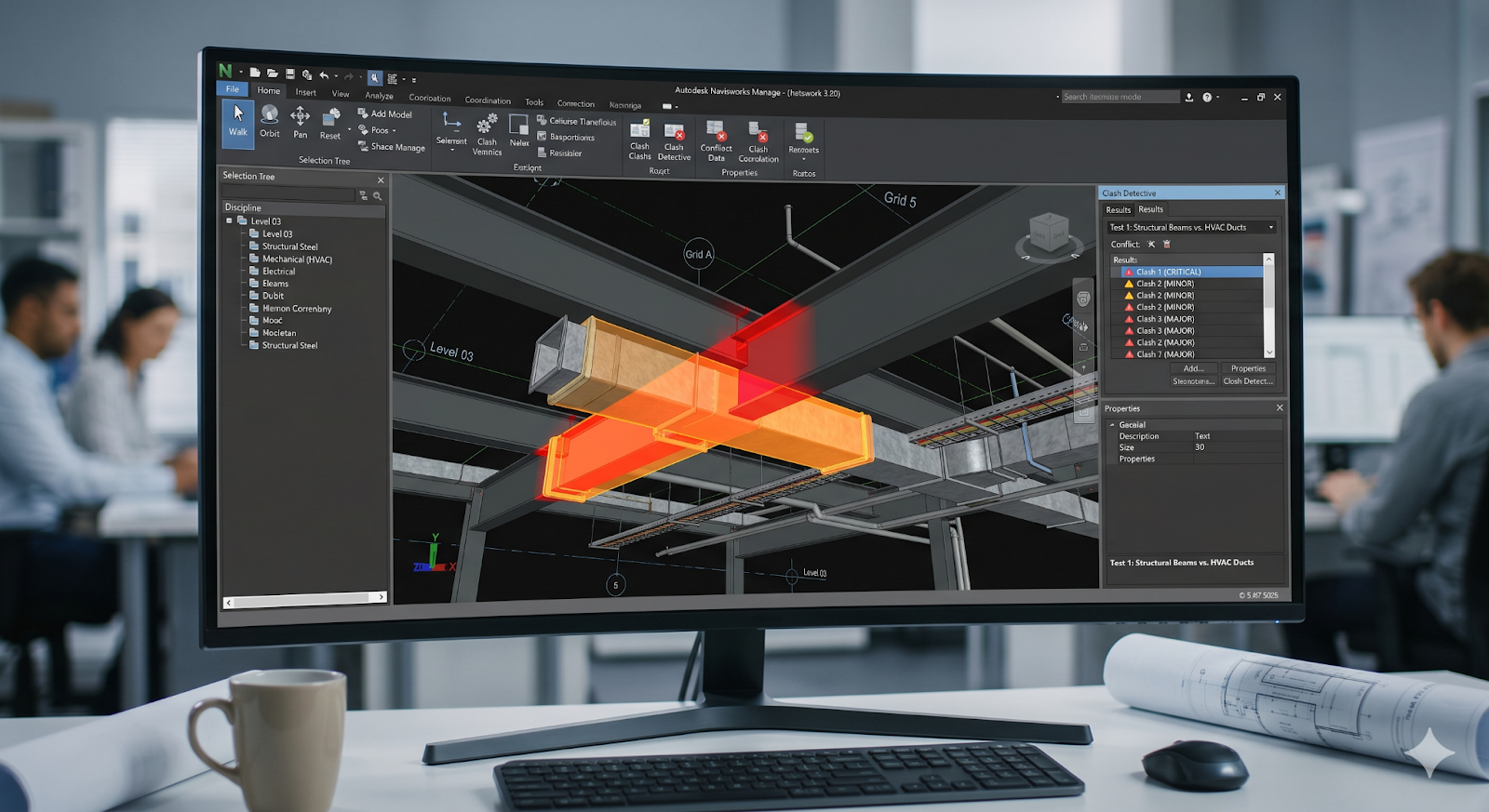Click the Help question mark icon

1207,97
